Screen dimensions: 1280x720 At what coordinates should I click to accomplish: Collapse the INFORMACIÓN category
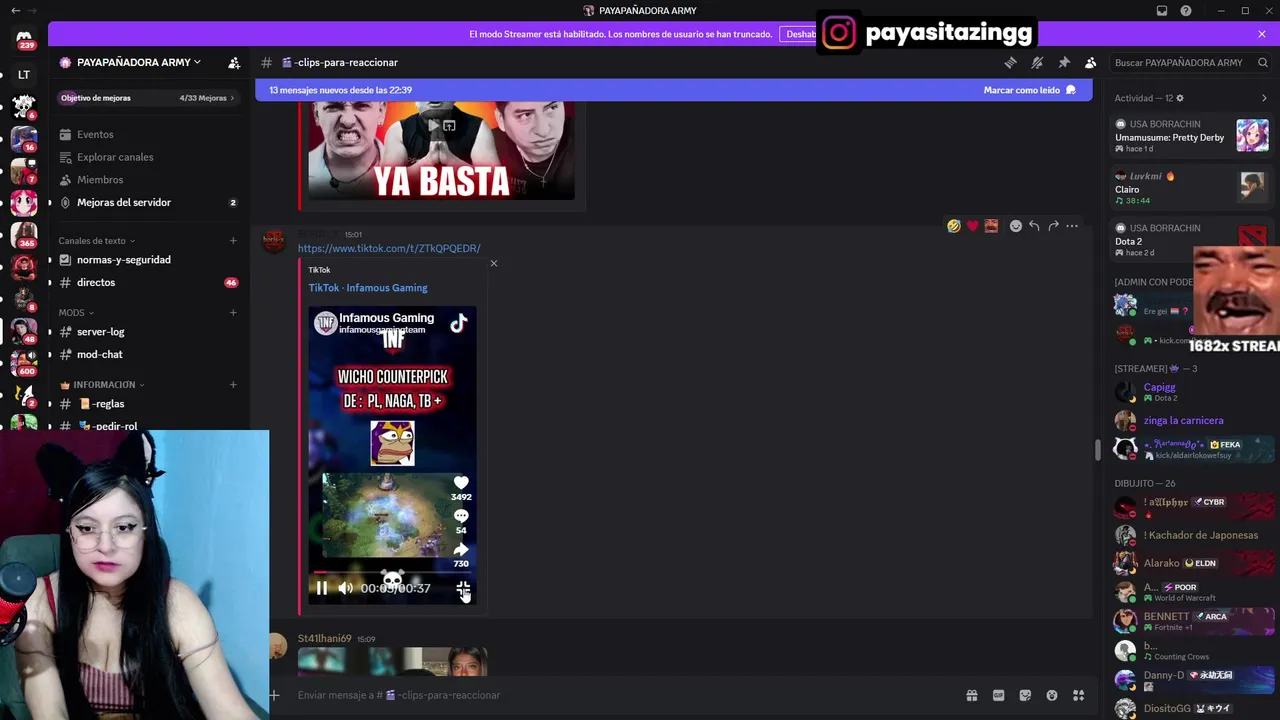(102, 385)
